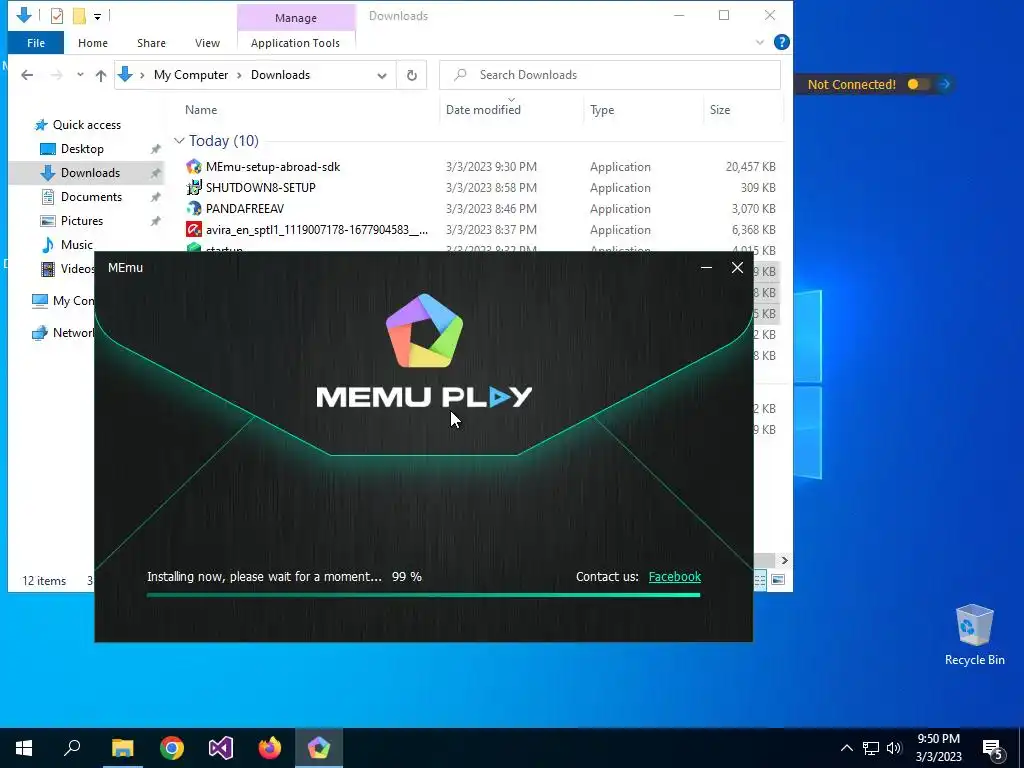This screenshot has width=1024, height=768.
Task: Click the MEmu Play pentagon logo
Action: pyautogui.click(x=424, y=330)
